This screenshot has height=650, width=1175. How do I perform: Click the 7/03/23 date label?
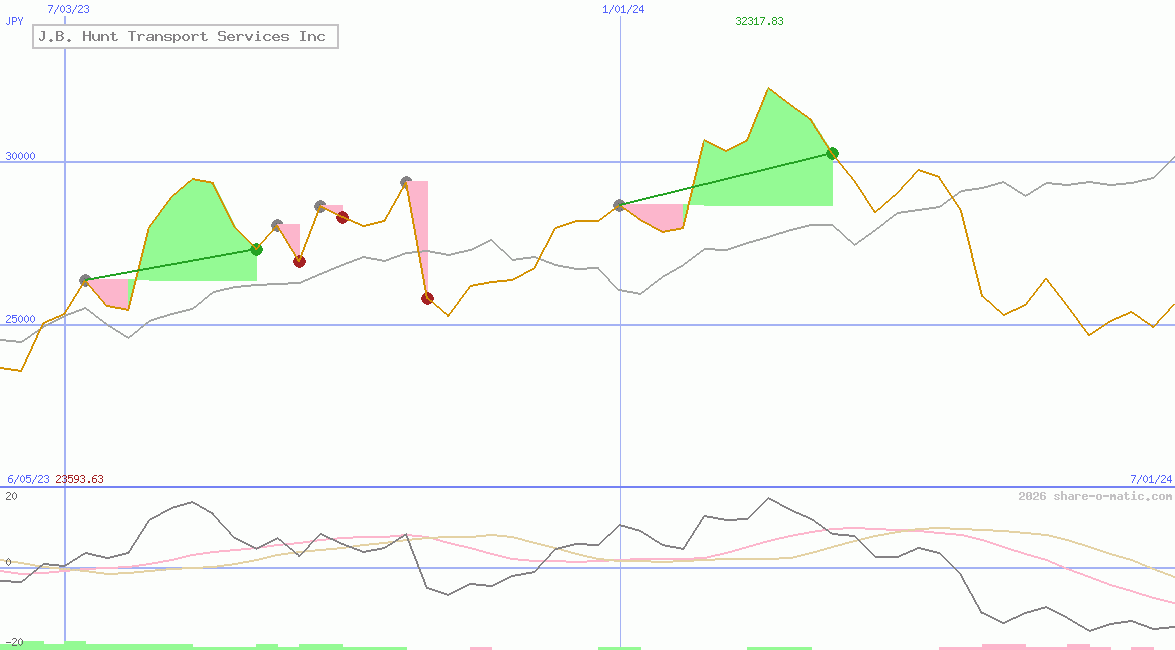coord(68,9)
